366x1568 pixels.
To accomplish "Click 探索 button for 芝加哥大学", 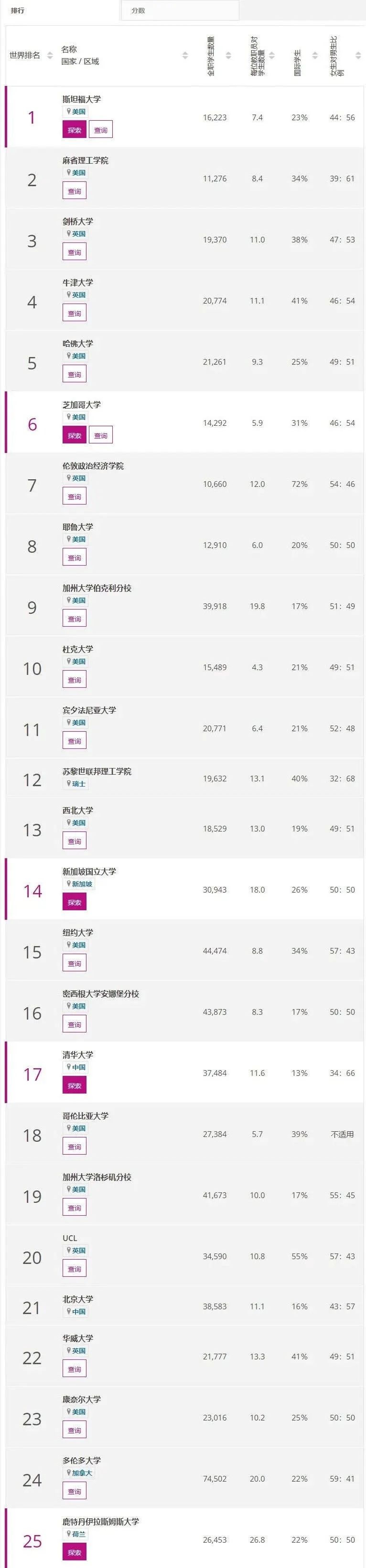I will pos(74,435).
